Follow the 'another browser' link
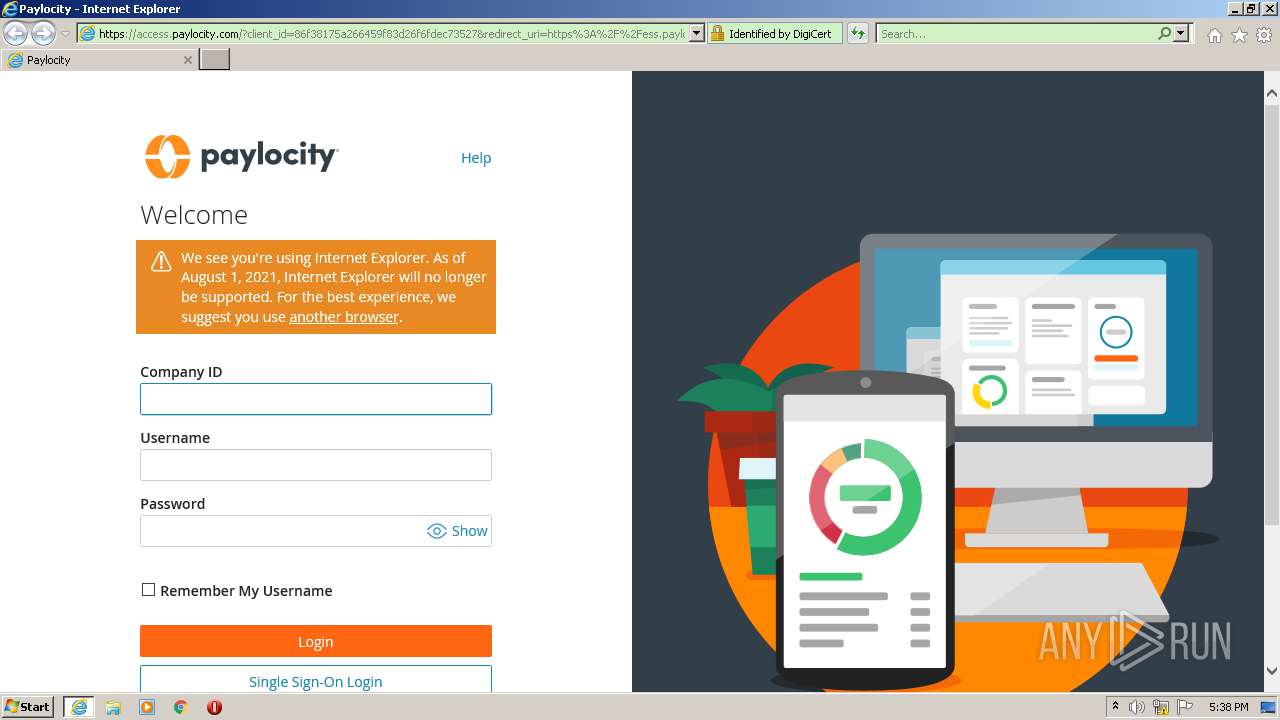 point(344,316)
